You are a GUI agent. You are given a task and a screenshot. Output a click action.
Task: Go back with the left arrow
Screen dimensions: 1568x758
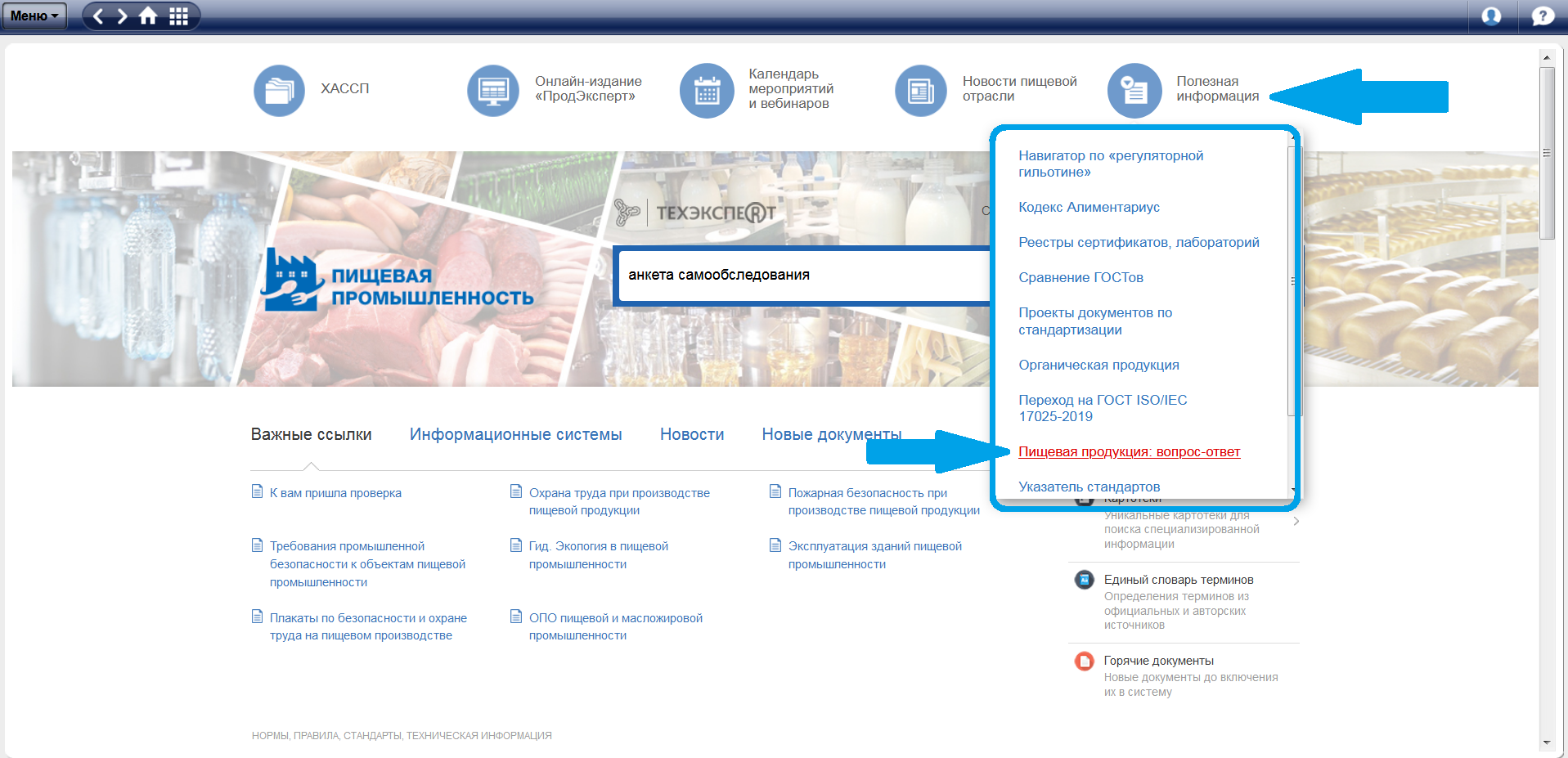(98, 16)
